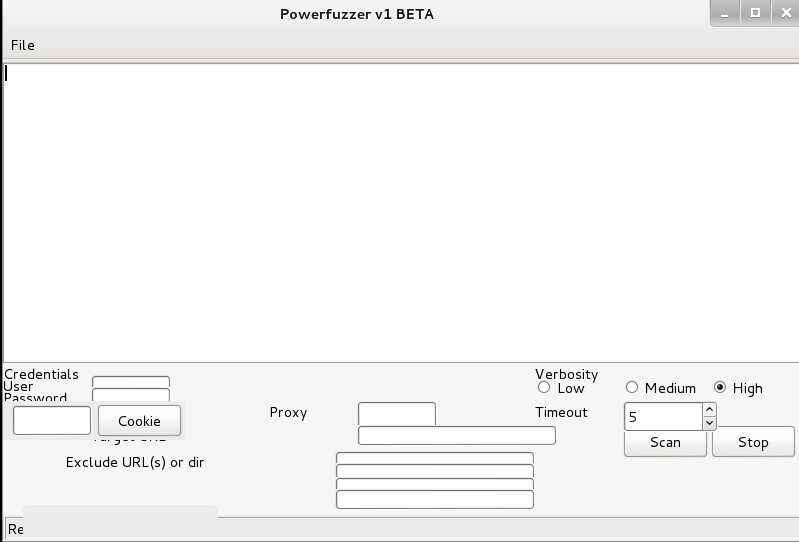Screen dimensions: 799x542
Task: Focus the wide field just under the Proxy field
Action: (x=457, y=436)
